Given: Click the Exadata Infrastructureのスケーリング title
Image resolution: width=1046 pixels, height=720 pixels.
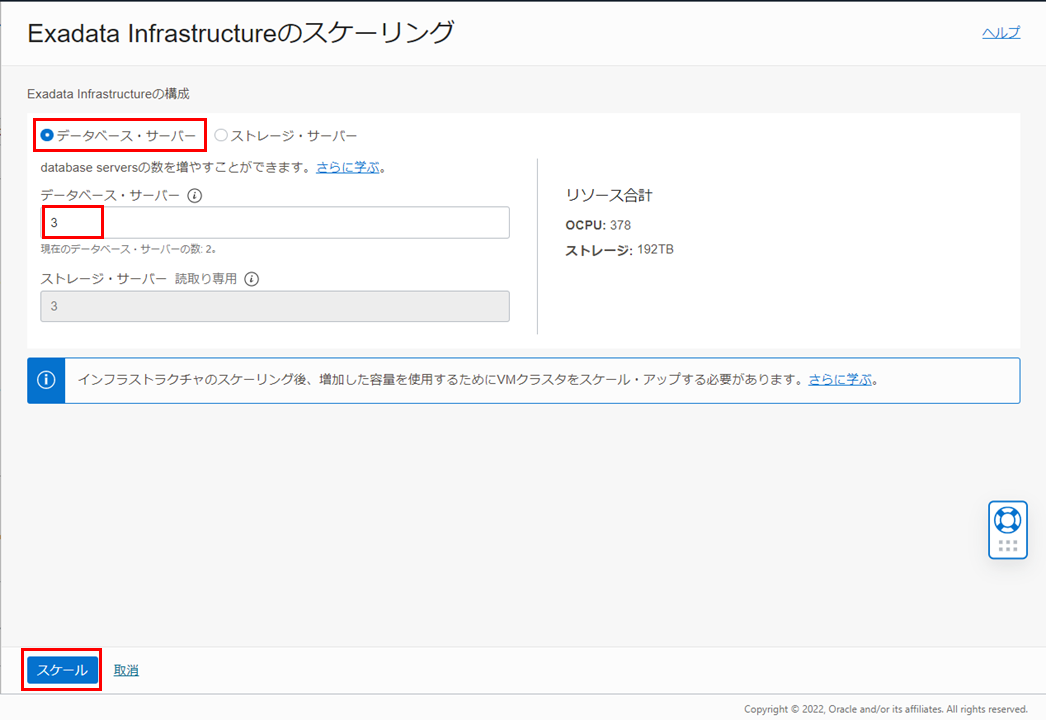Looking at the screenshot, I should tap(240, 33).
